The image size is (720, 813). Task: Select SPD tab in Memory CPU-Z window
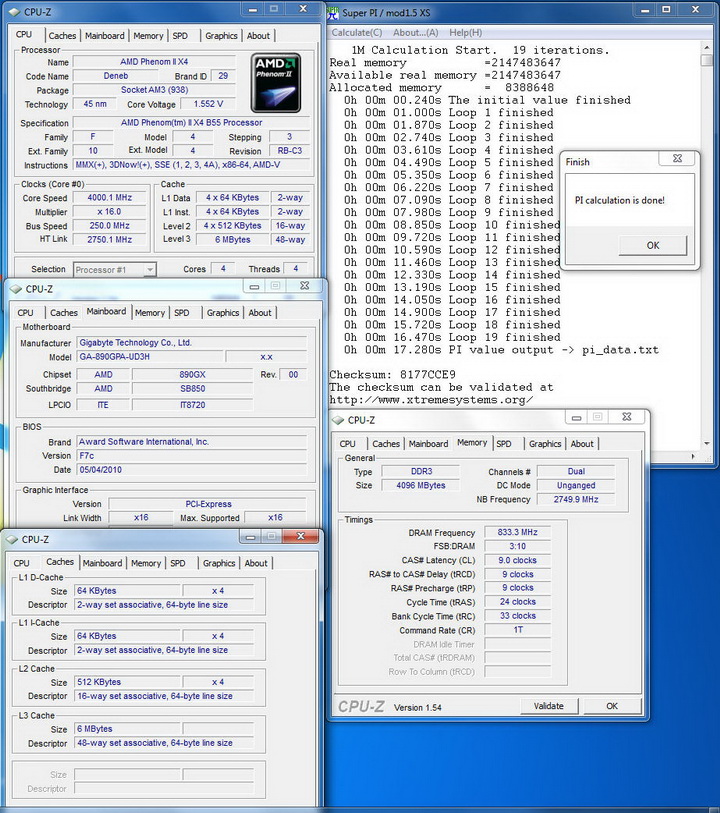point(504,444)
